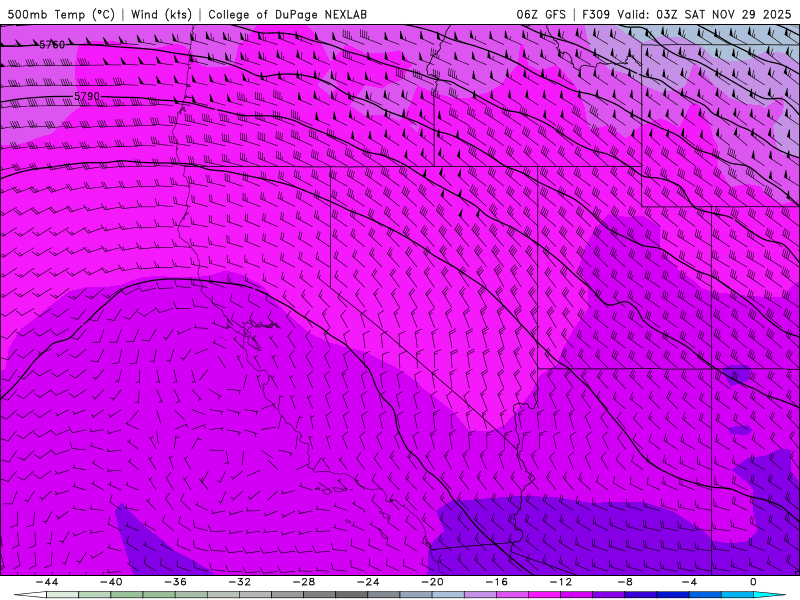Click the -20 colorbar tick label

click(x=433, y=582)
